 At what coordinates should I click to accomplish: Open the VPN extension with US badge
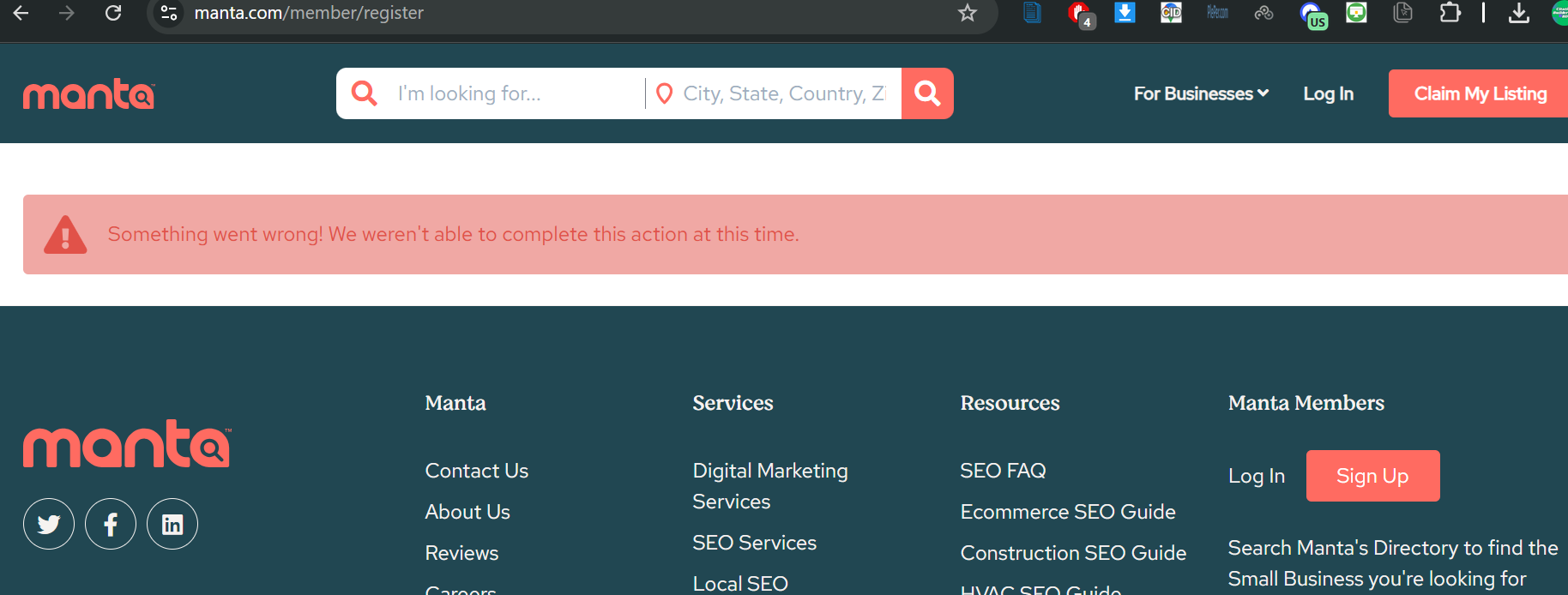pos(1313,15)
